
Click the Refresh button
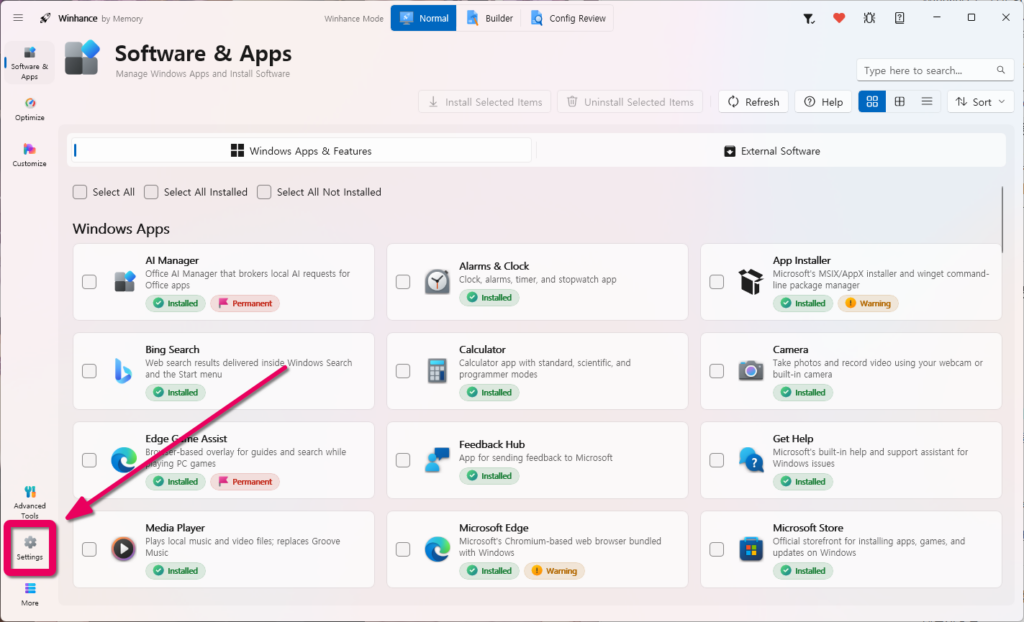tap(753, 101)
